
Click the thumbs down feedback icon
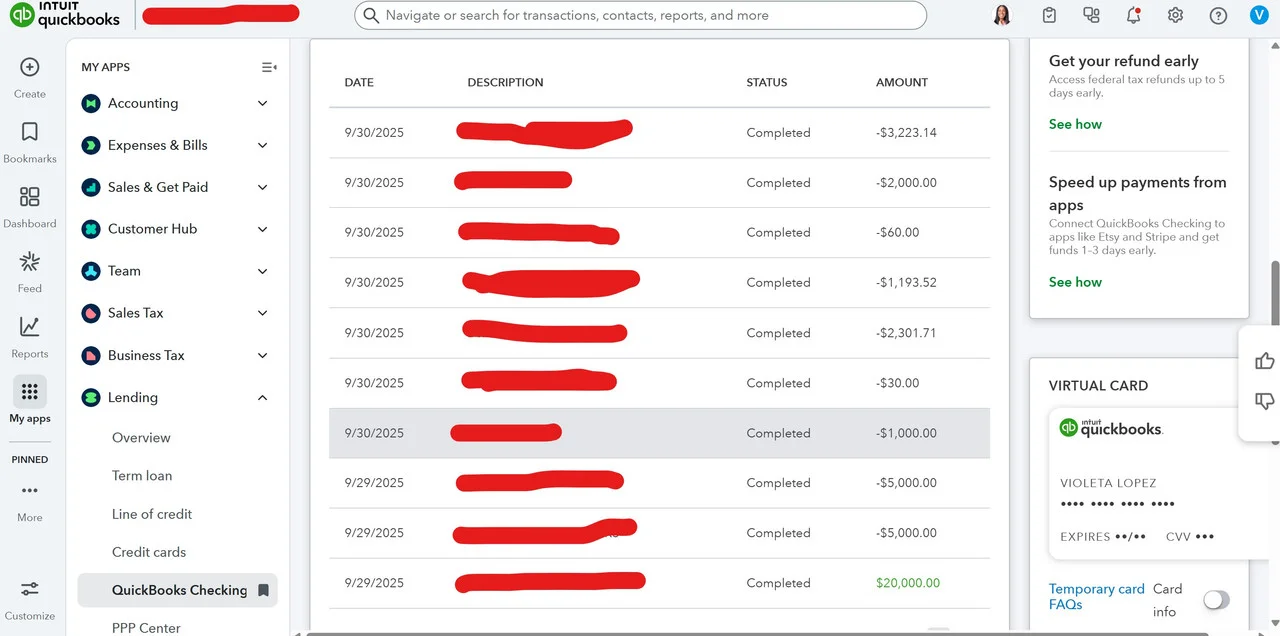click(1265, 401)
